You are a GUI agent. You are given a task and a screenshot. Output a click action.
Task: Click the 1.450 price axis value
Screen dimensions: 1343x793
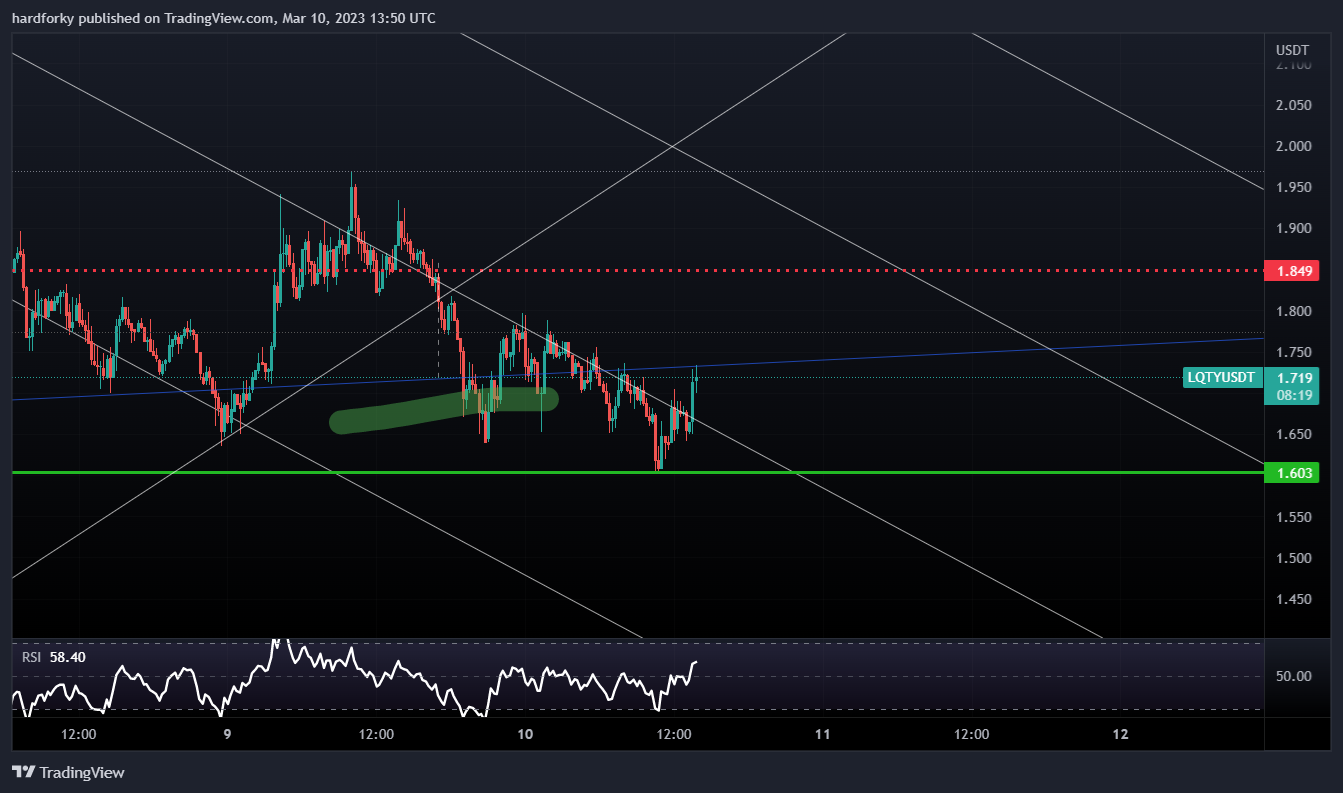[x=1293, y=599]
